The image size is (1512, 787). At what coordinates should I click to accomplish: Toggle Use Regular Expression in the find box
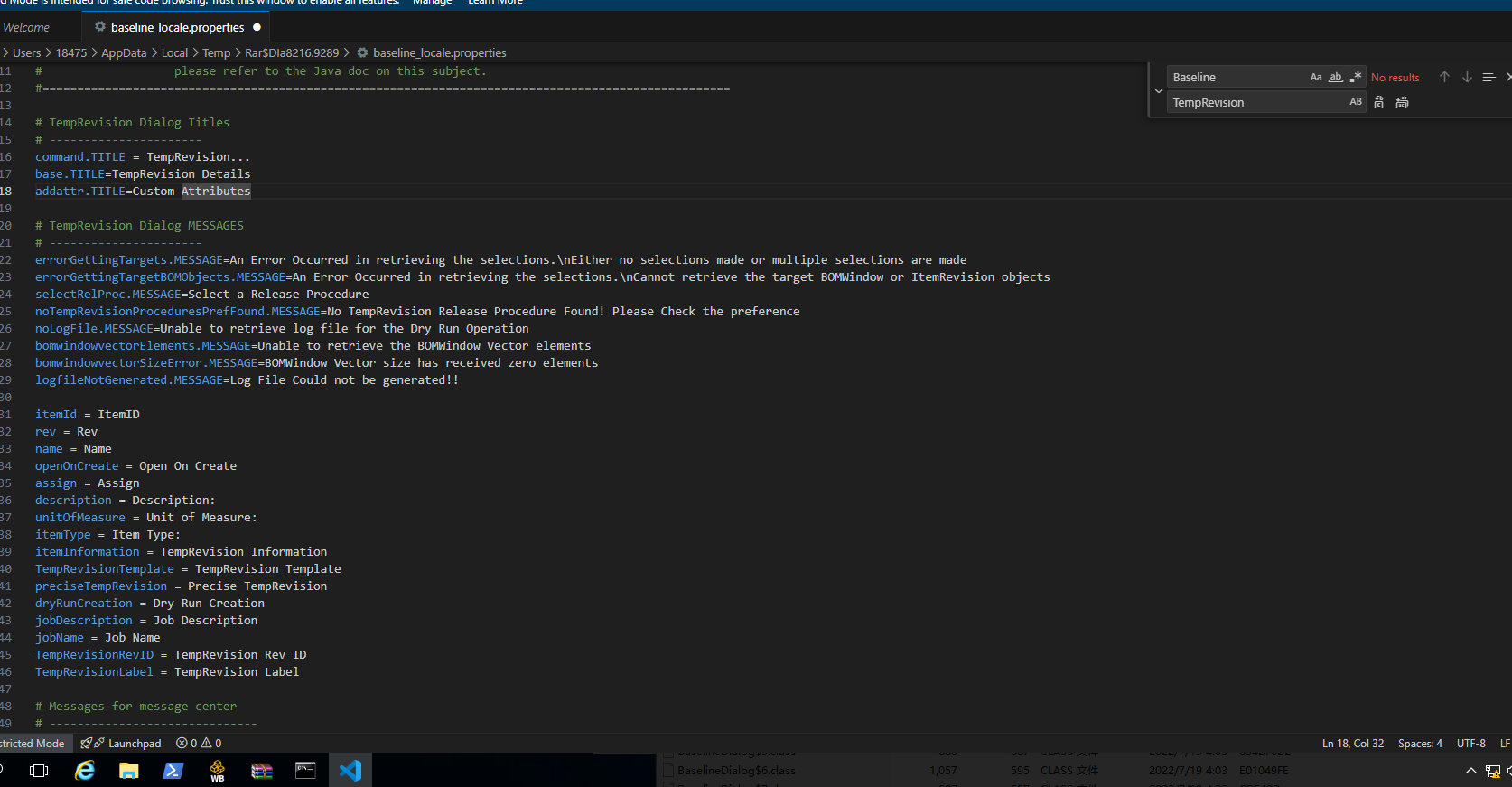pyautogui.click(x=1355, y=78)
